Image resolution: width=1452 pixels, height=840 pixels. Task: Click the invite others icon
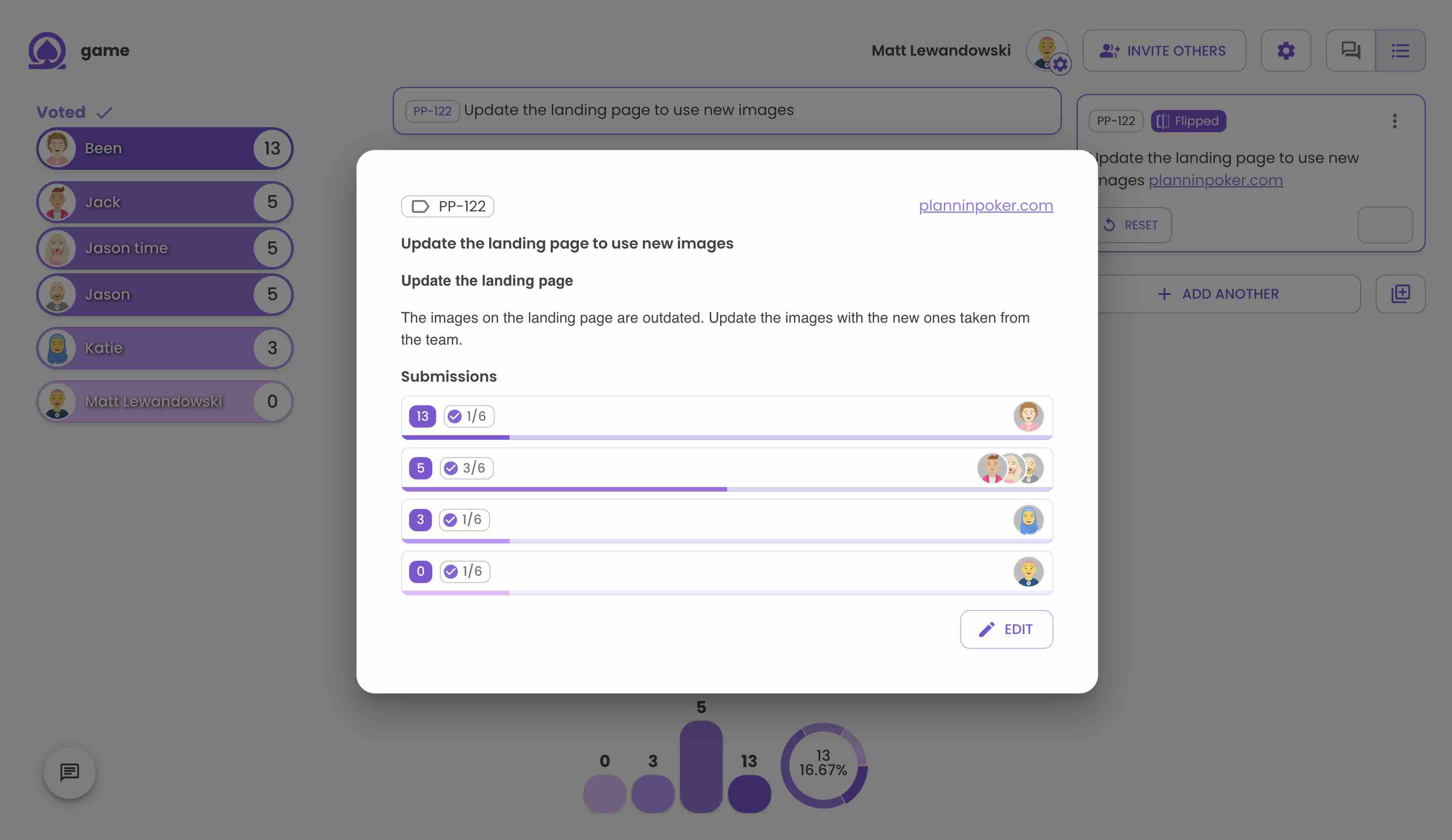pos(1108,50)
